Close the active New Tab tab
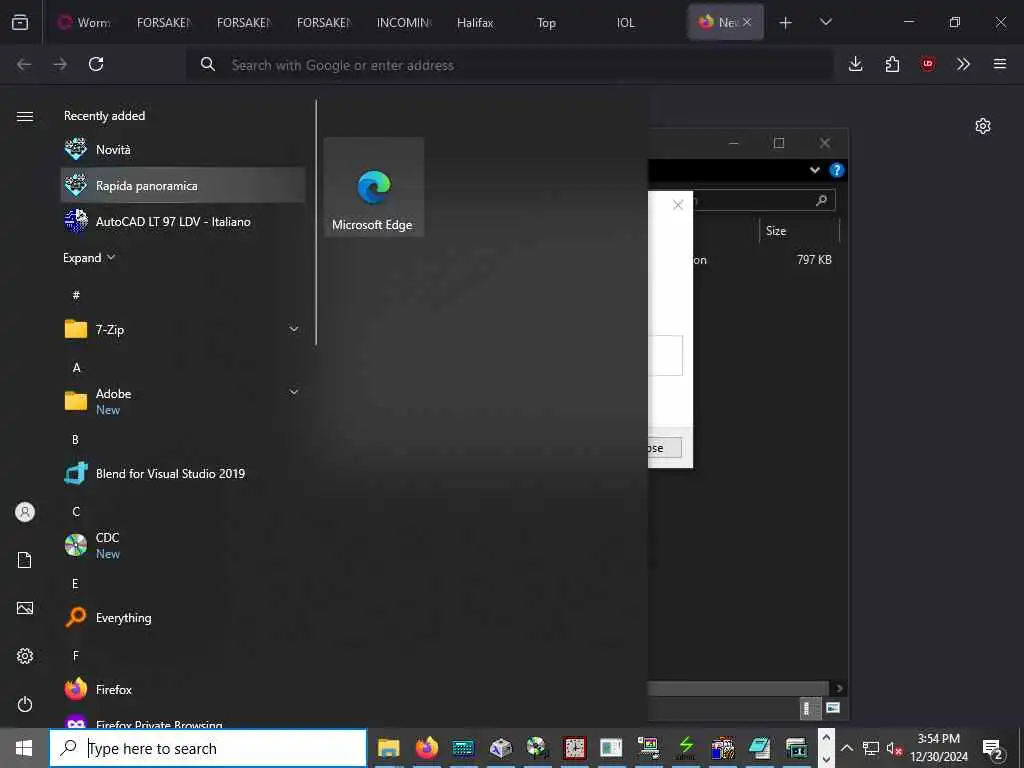The height and width of the screenshot is (768, 1024). pos(747,22)
